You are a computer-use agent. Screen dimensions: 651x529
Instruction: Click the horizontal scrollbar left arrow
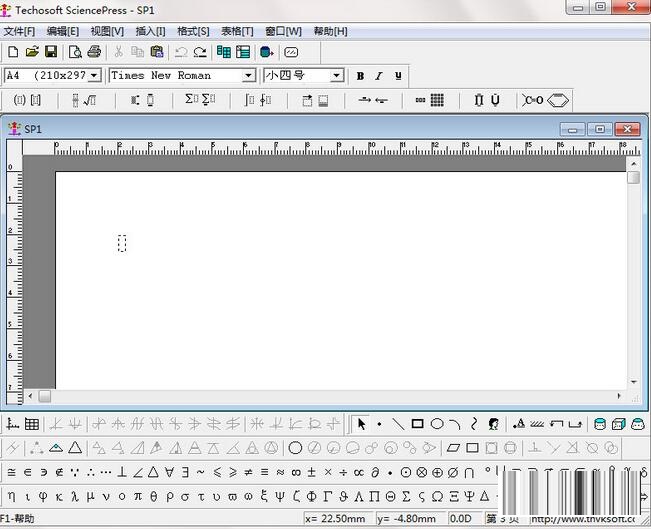[30, 396]
